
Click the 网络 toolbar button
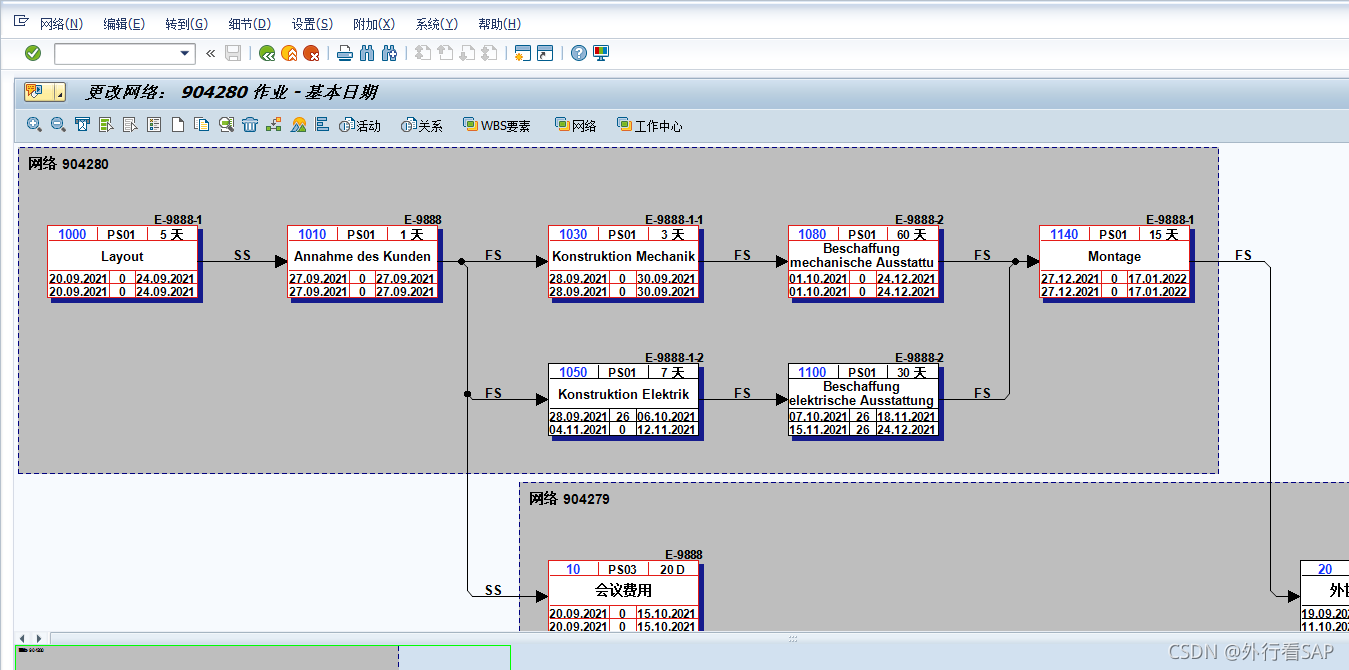pyautogui.click(x=575, y=125)
